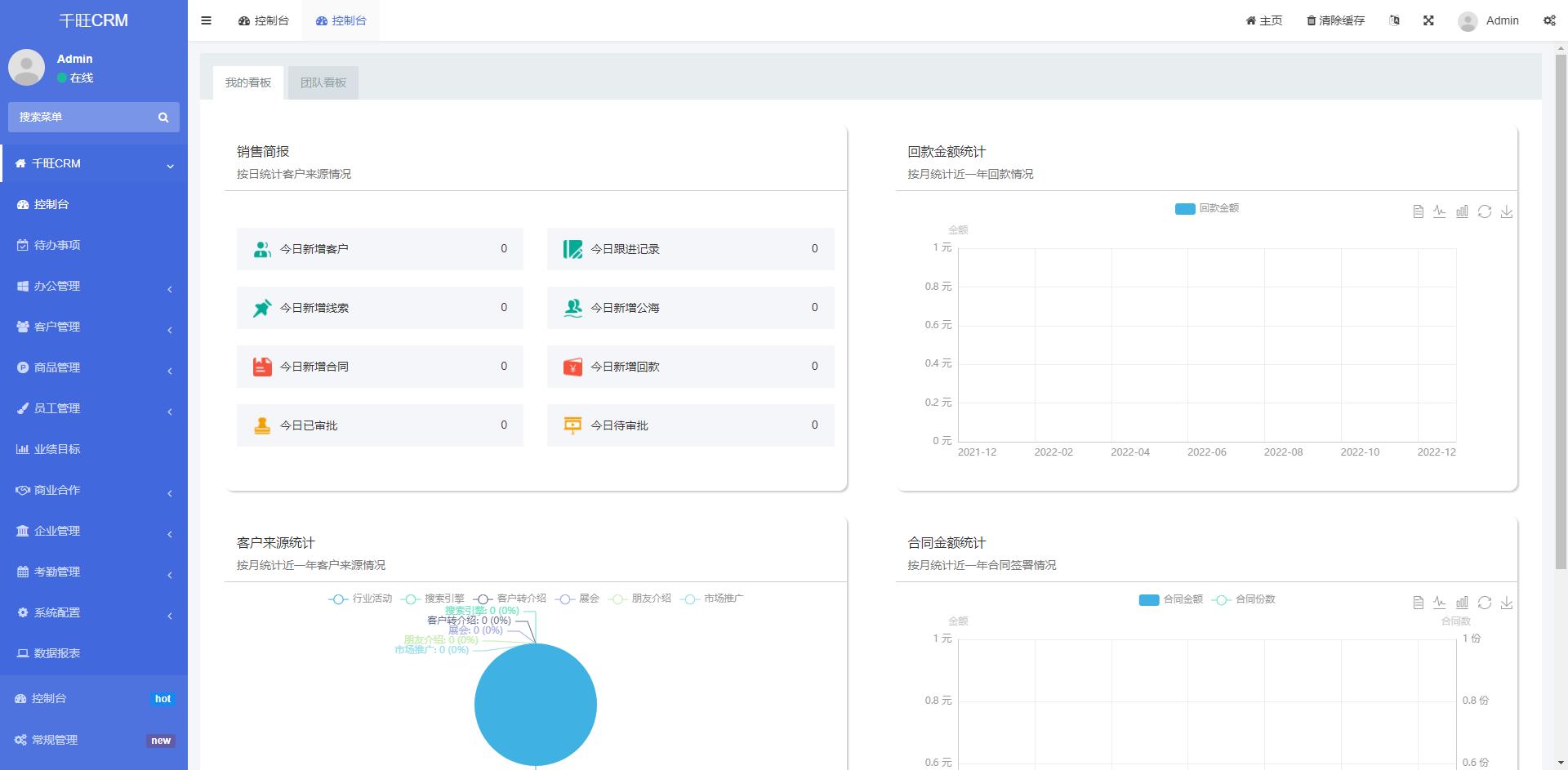Go to 主页 link in header

[x=1263, y=20]
